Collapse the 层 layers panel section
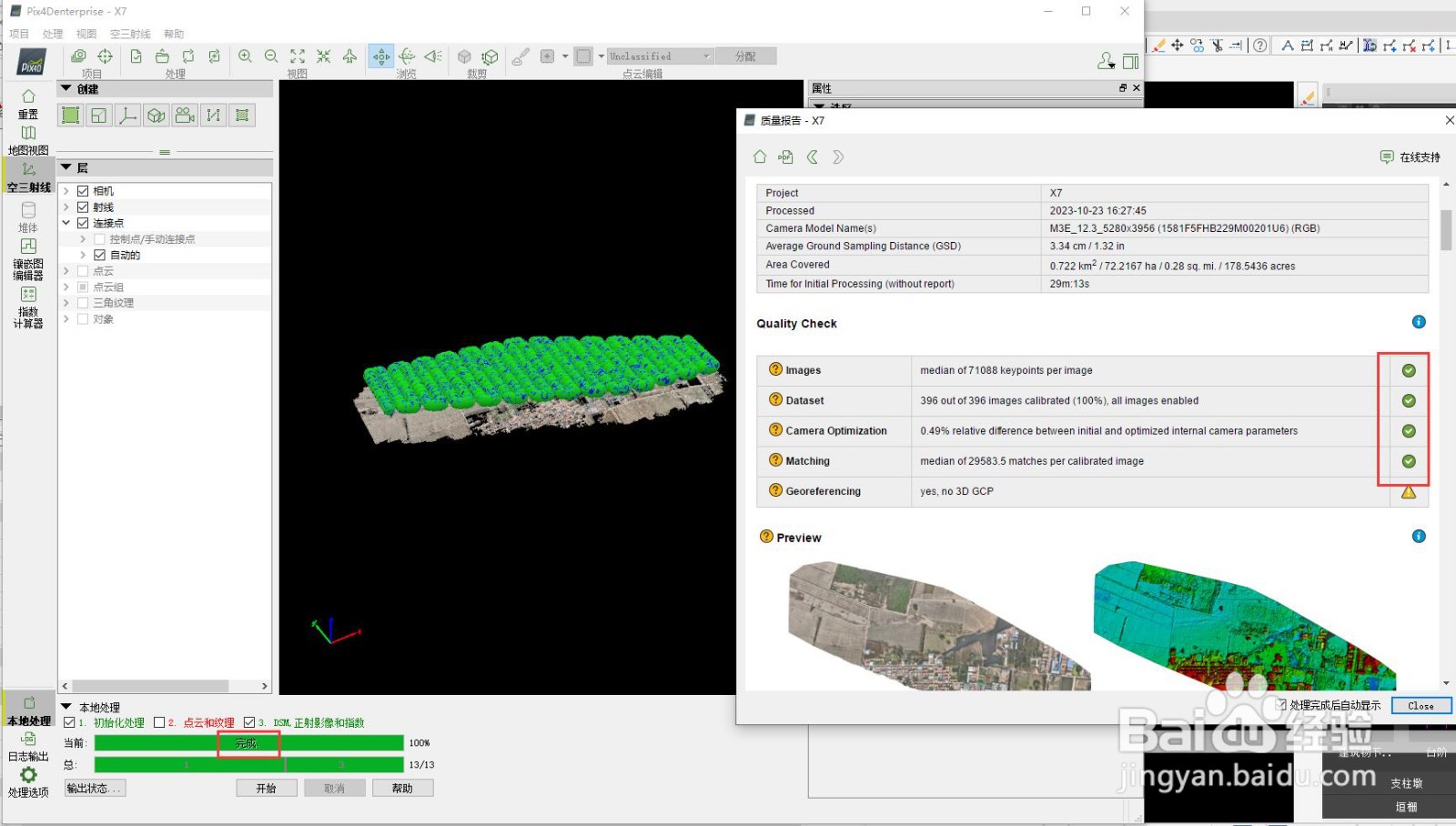The height and width of the screenshot is (826, 1456). [66, 167]
